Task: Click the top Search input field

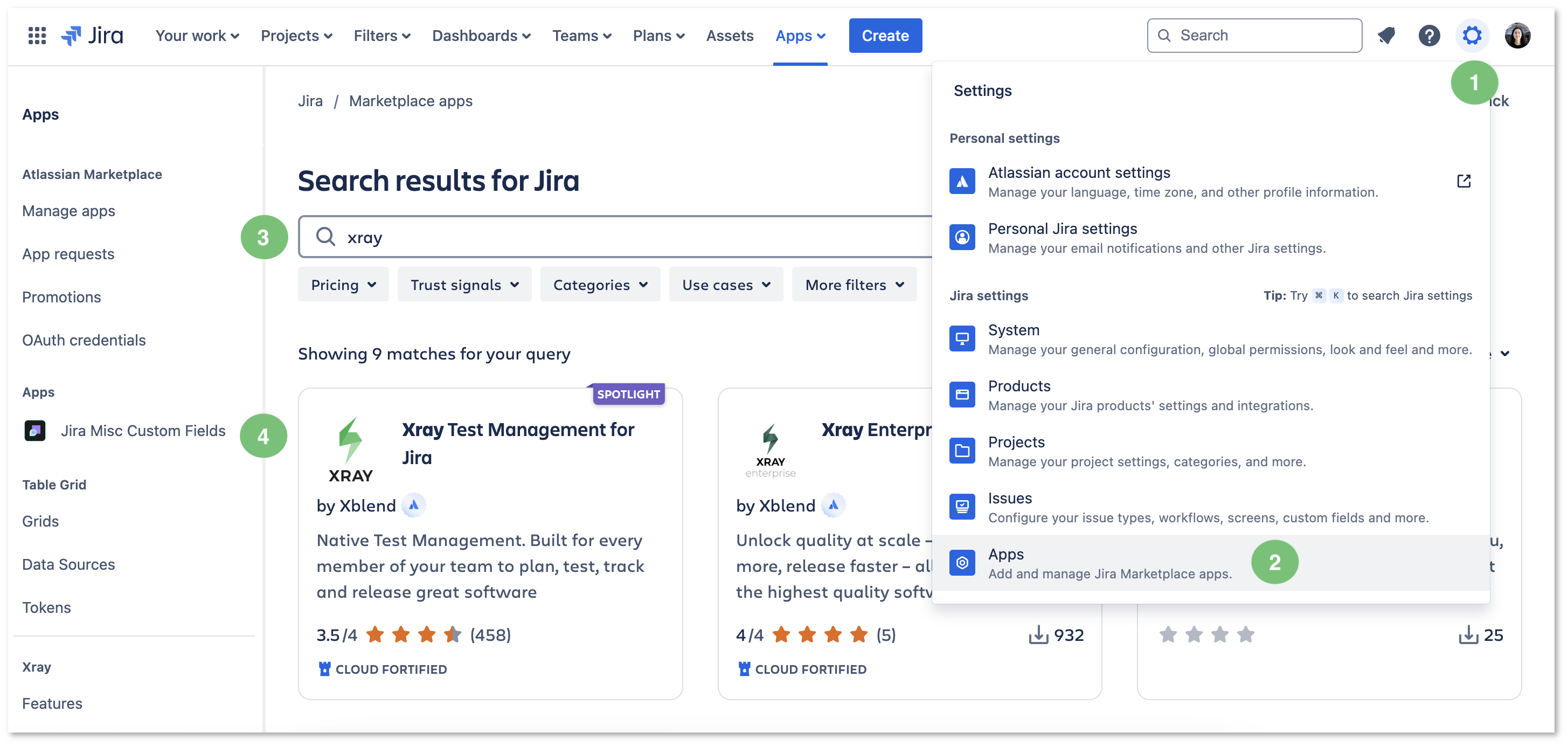Action: click(1254, 36)
